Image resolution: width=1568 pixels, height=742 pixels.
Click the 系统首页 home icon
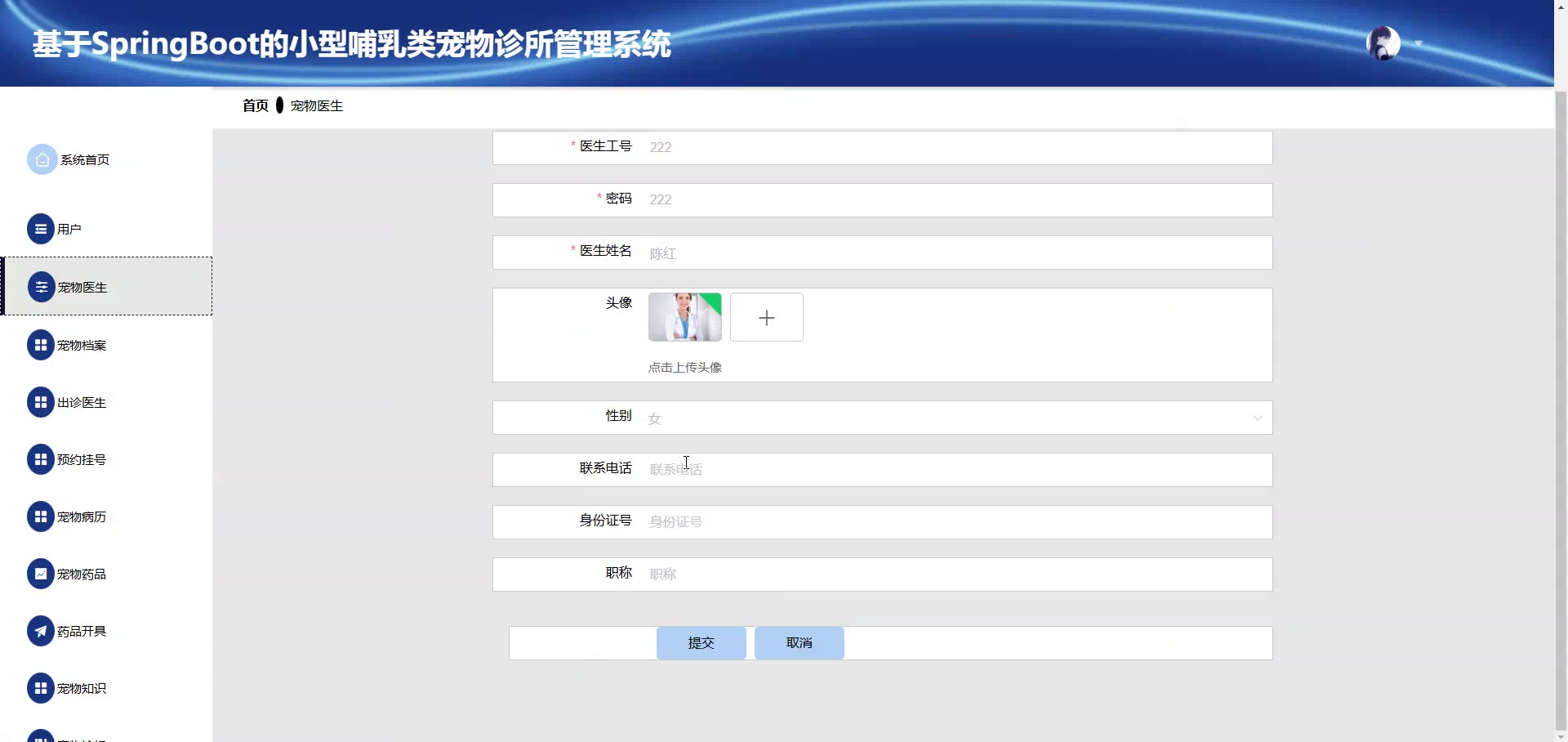click(x=42, y=159)
